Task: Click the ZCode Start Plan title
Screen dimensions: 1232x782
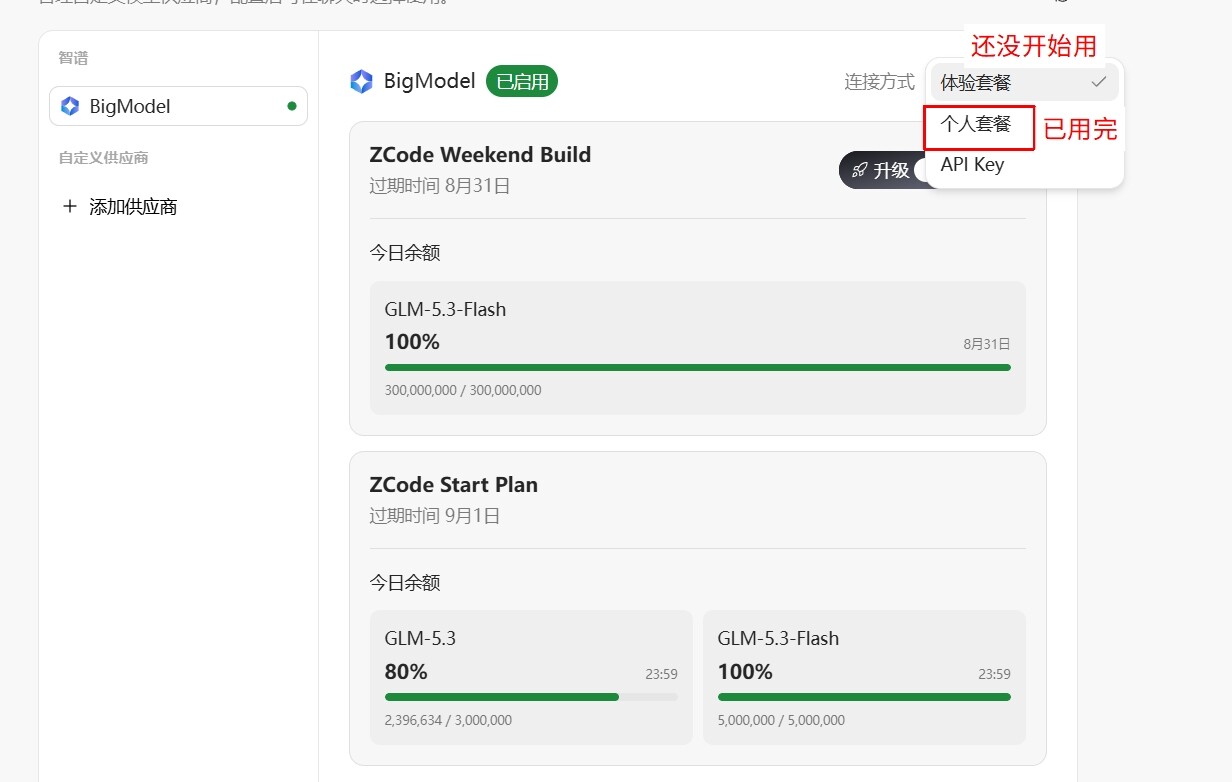Action: pyautogui.click(x=453, y=485)
